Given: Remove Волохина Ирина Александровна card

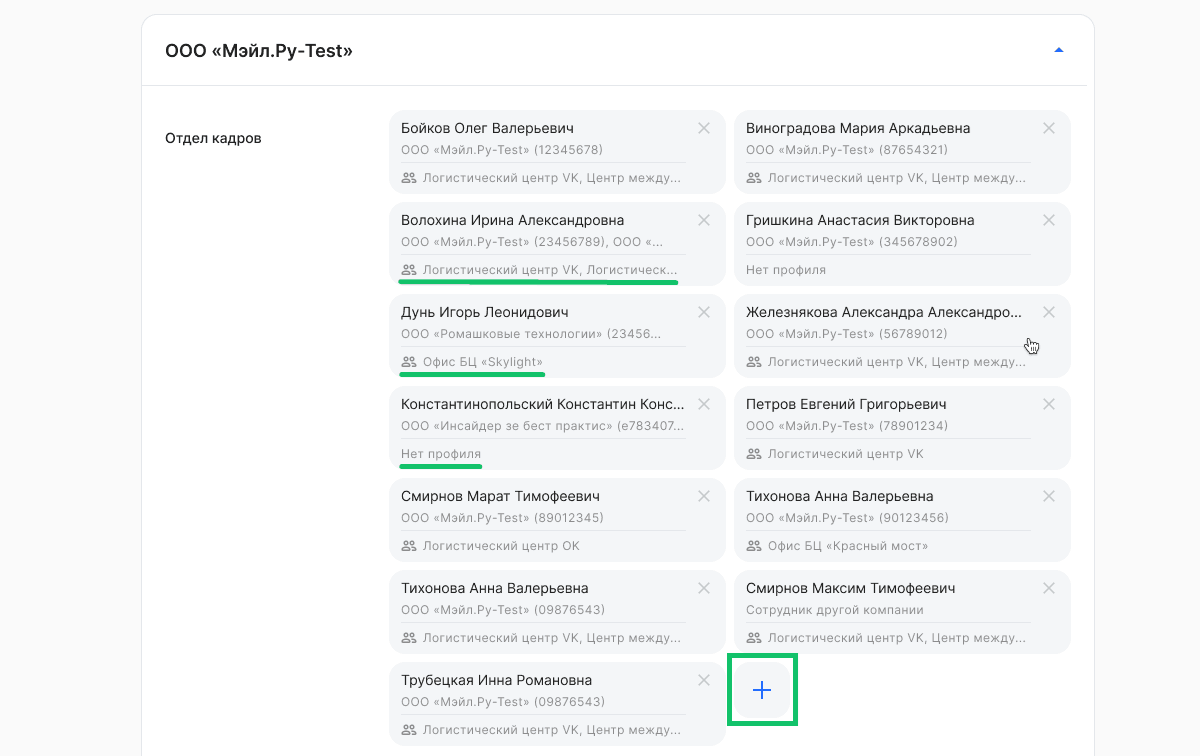Looking at the screenshot, I should (x=704, y=220).
